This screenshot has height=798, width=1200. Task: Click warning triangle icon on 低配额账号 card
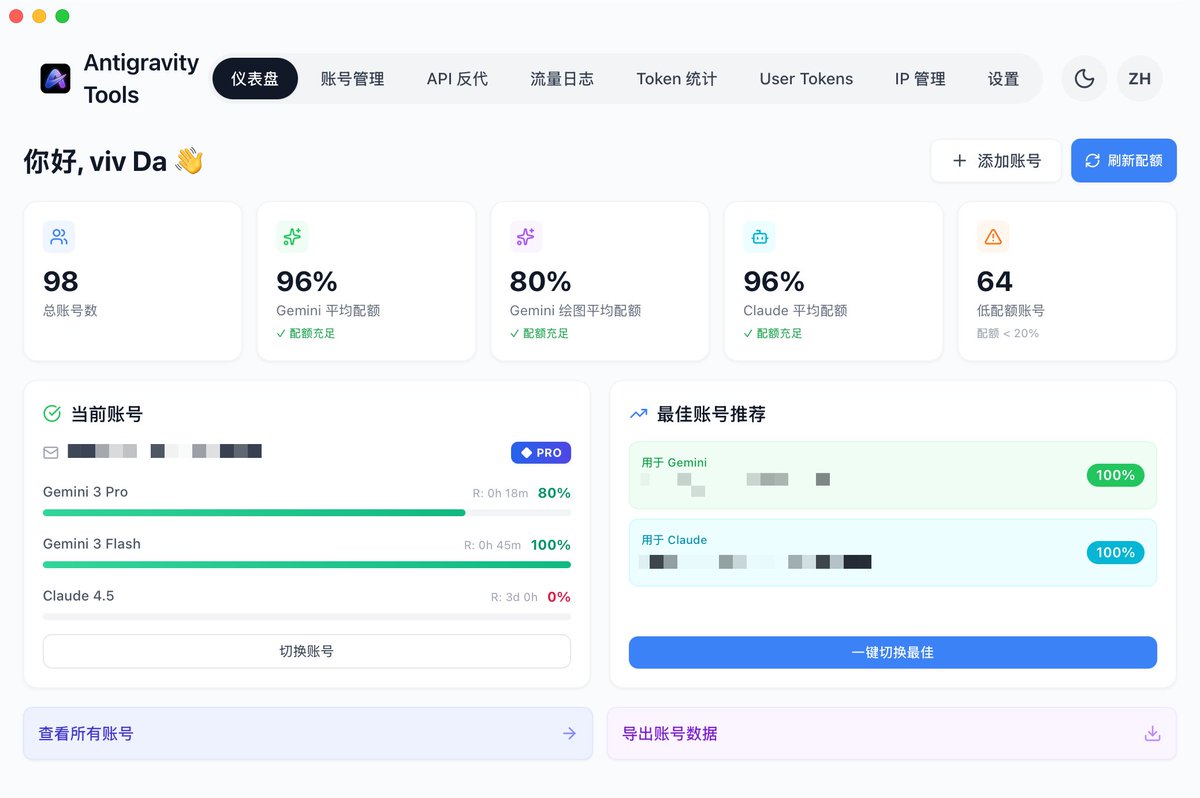[x=993, y=237]
